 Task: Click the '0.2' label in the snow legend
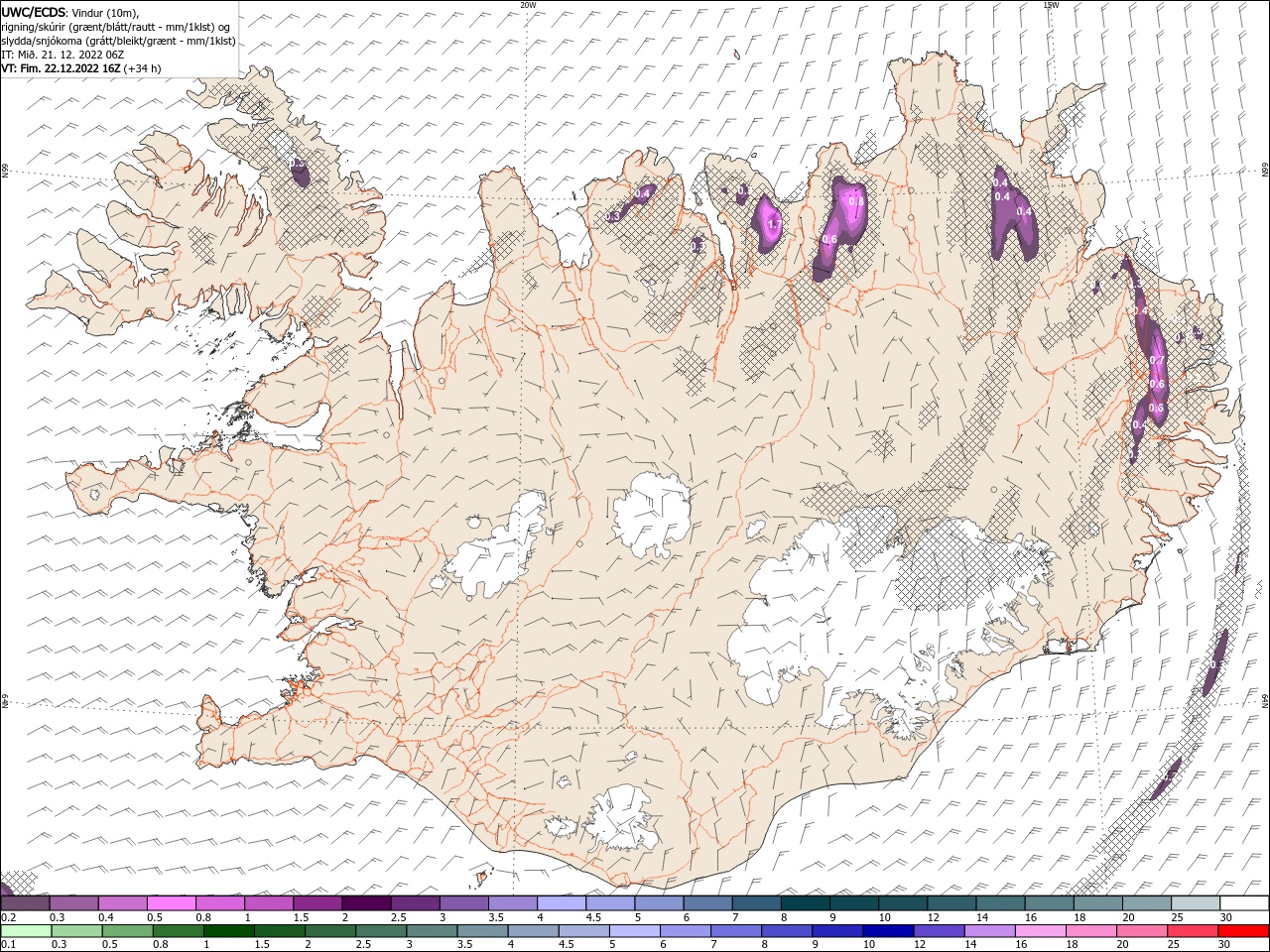8,917
